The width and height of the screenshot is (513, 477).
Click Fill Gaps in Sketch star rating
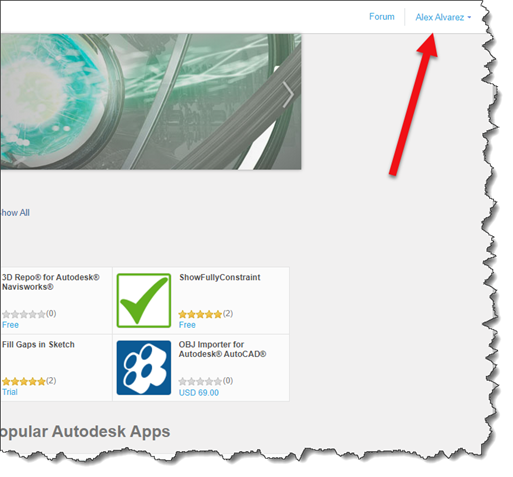point(24,381)
